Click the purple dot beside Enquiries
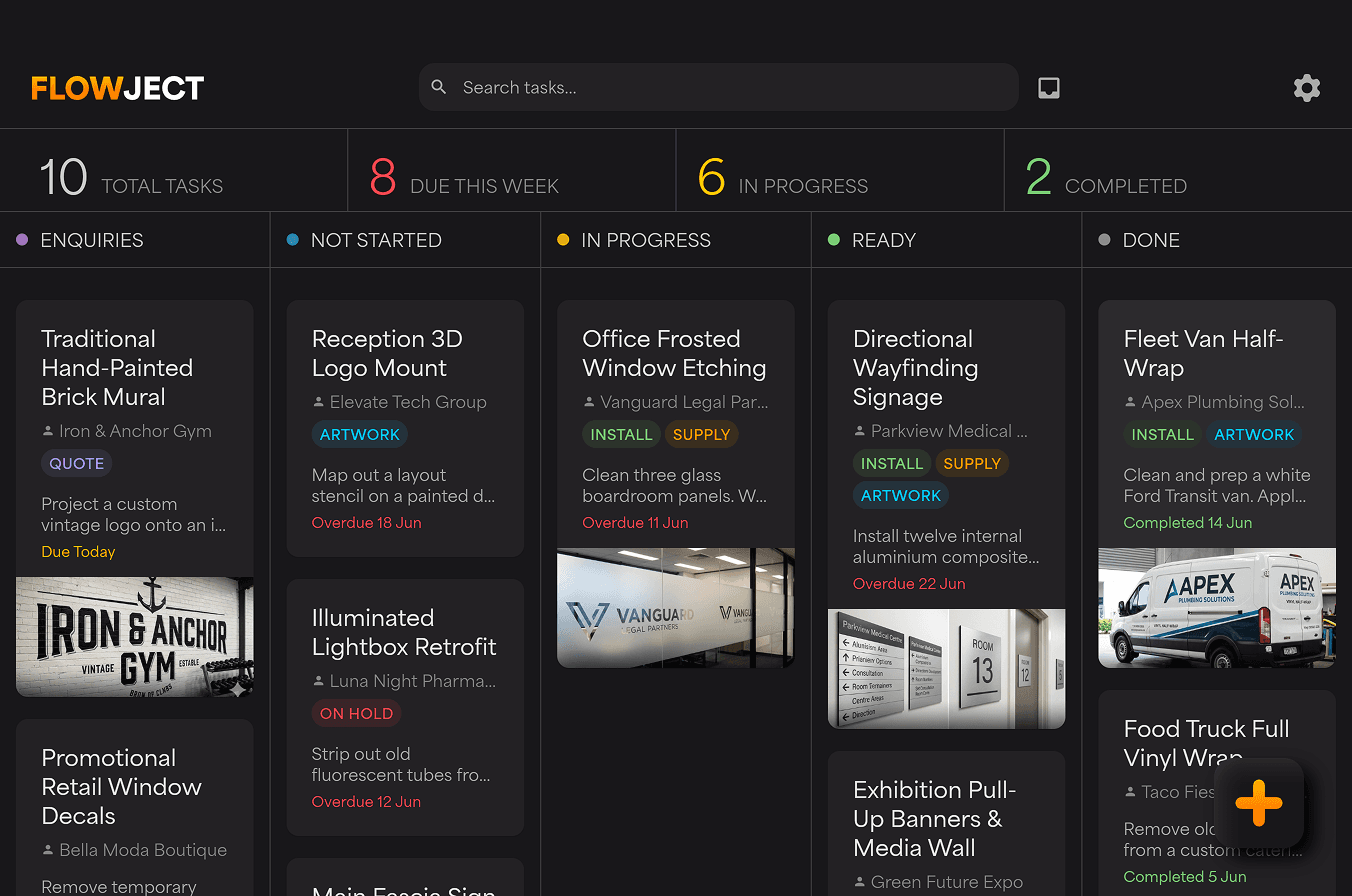The width and height of the screenshot is (1352, 896). (x=22, y=240)
